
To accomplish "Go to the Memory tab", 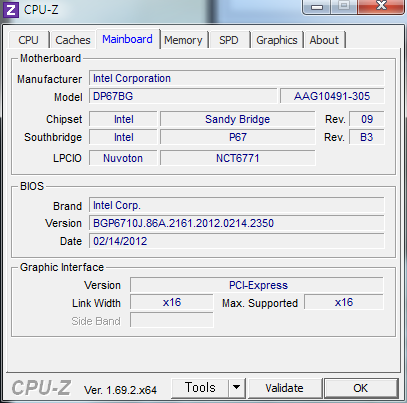I will (183, 40).
